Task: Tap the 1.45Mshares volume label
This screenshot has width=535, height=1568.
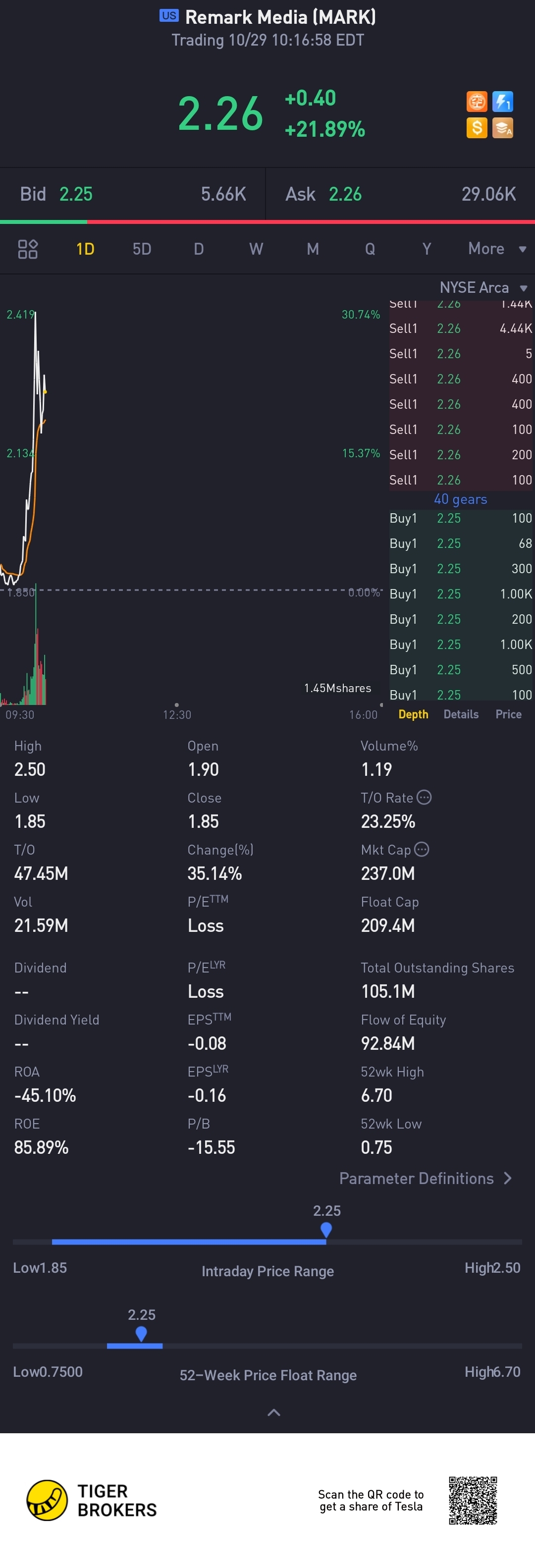Action: point(337,688)
